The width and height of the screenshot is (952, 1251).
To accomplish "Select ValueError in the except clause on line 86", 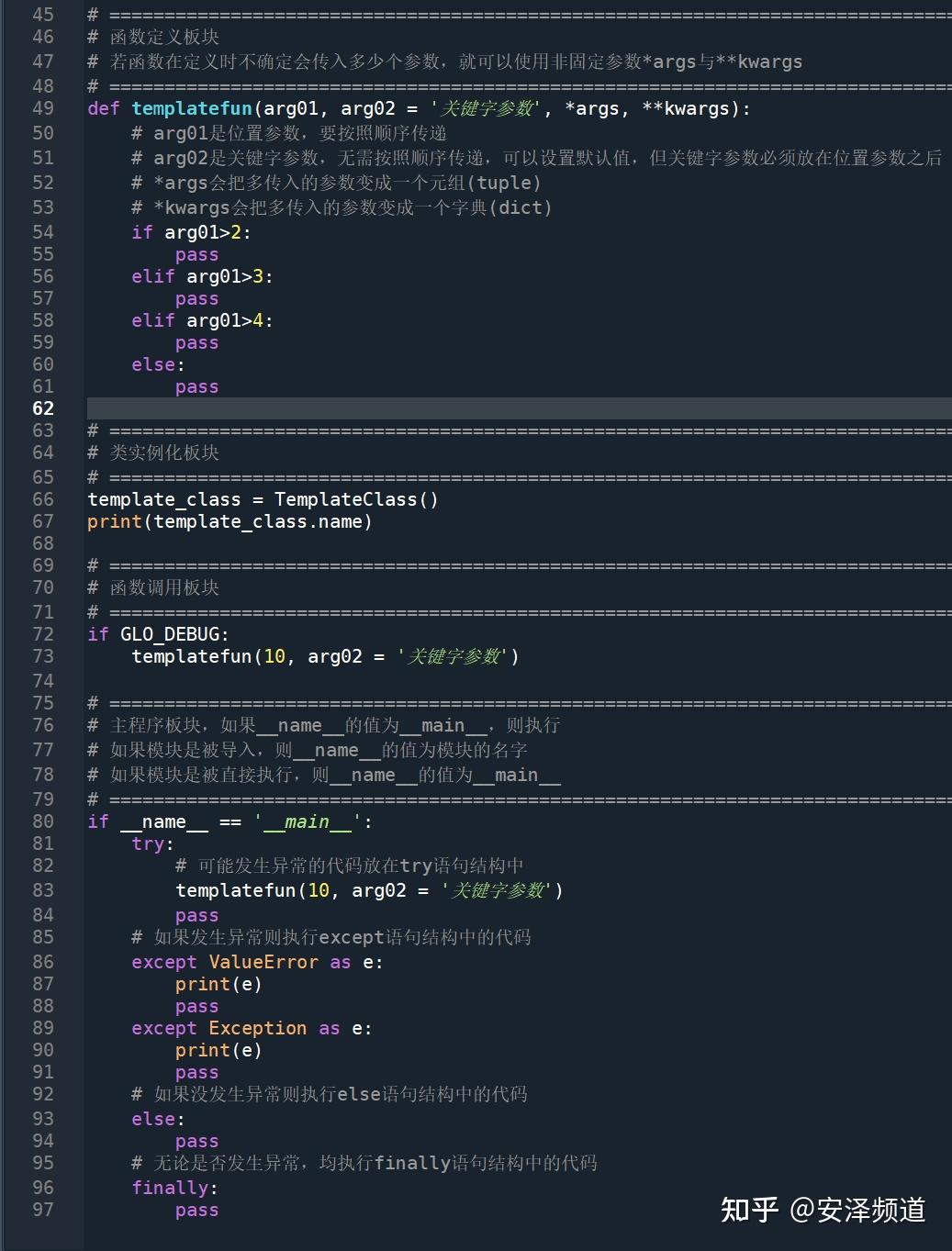I will (x=263, y=962).
